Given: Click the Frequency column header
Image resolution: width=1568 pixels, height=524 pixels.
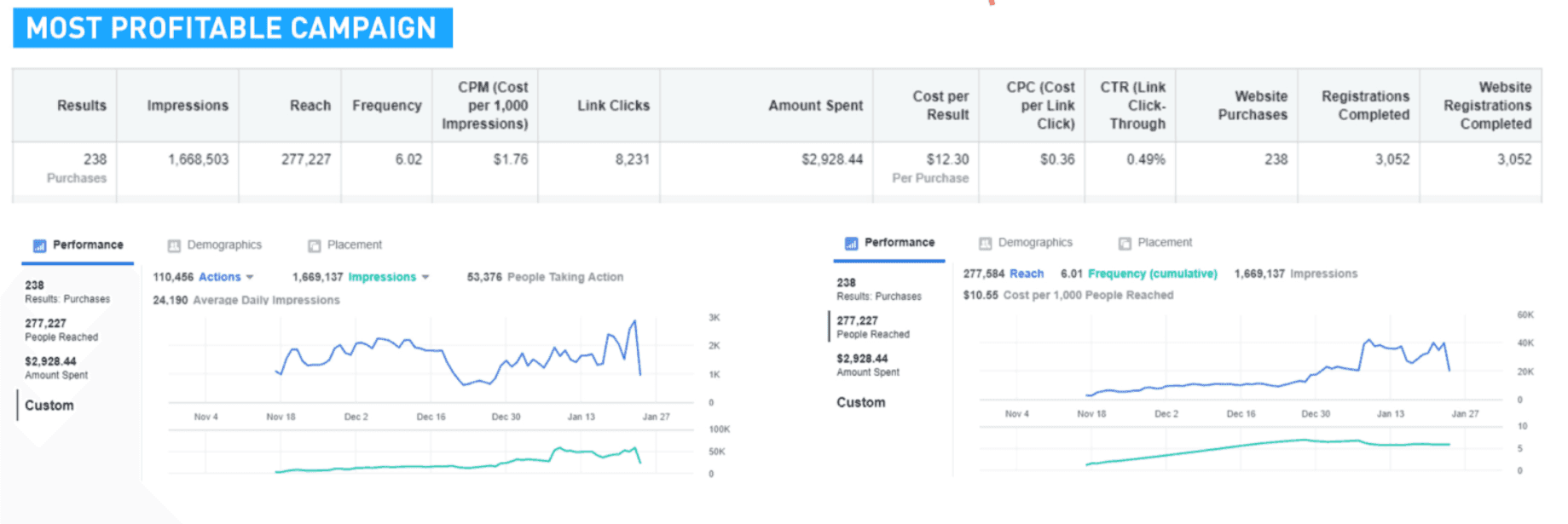Looking at the screenshot, I should click(386, 106).
